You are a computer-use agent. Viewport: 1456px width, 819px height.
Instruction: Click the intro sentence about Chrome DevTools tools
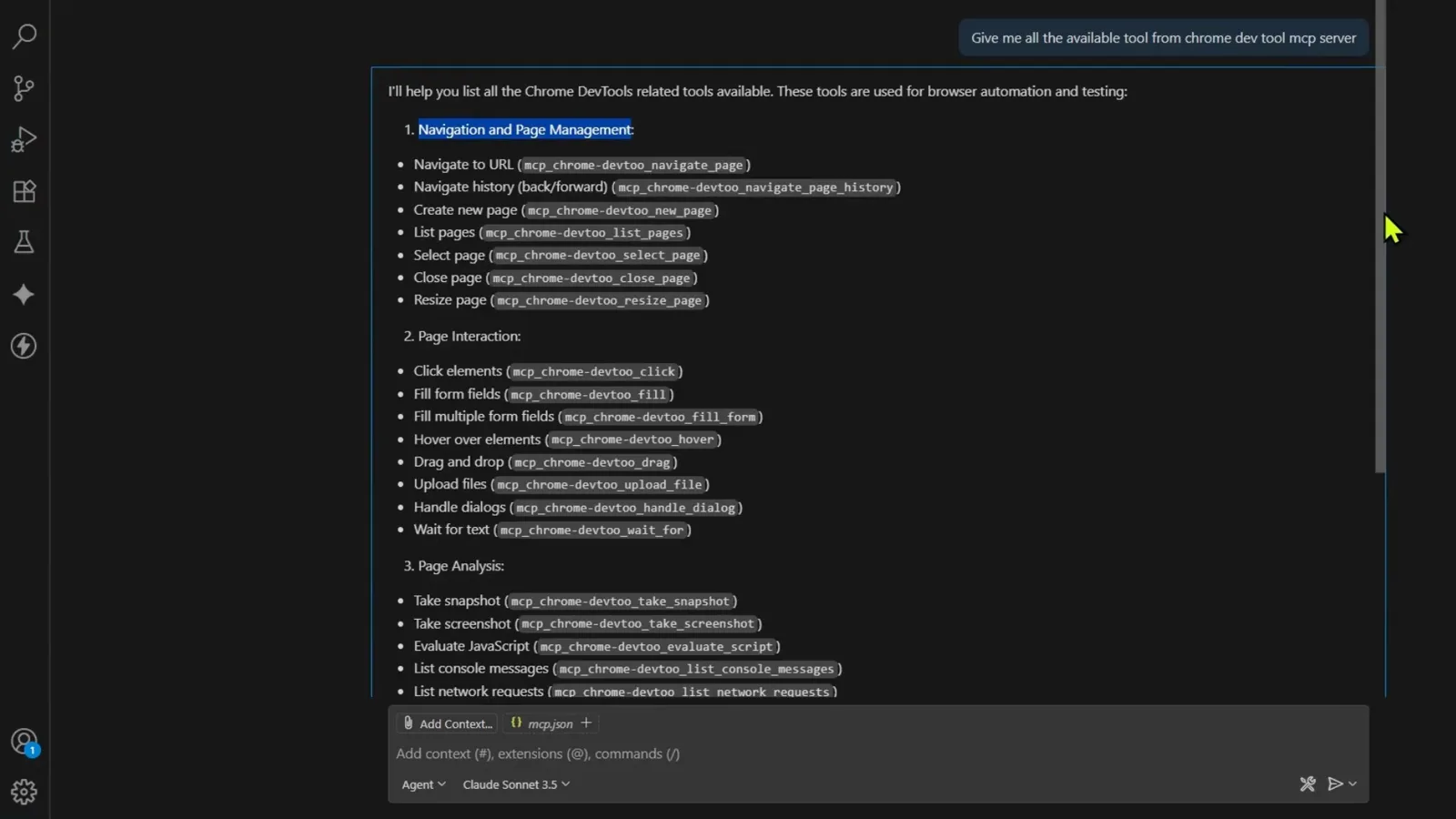point(757,91)
